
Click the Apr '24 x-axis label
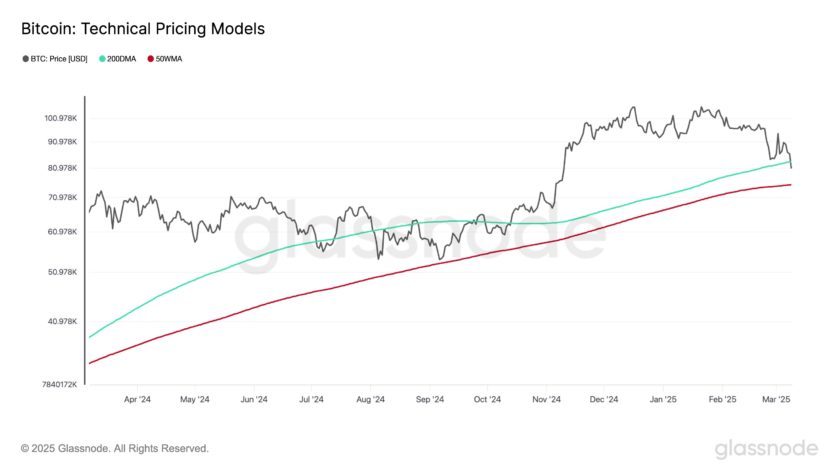pos(137,400)
